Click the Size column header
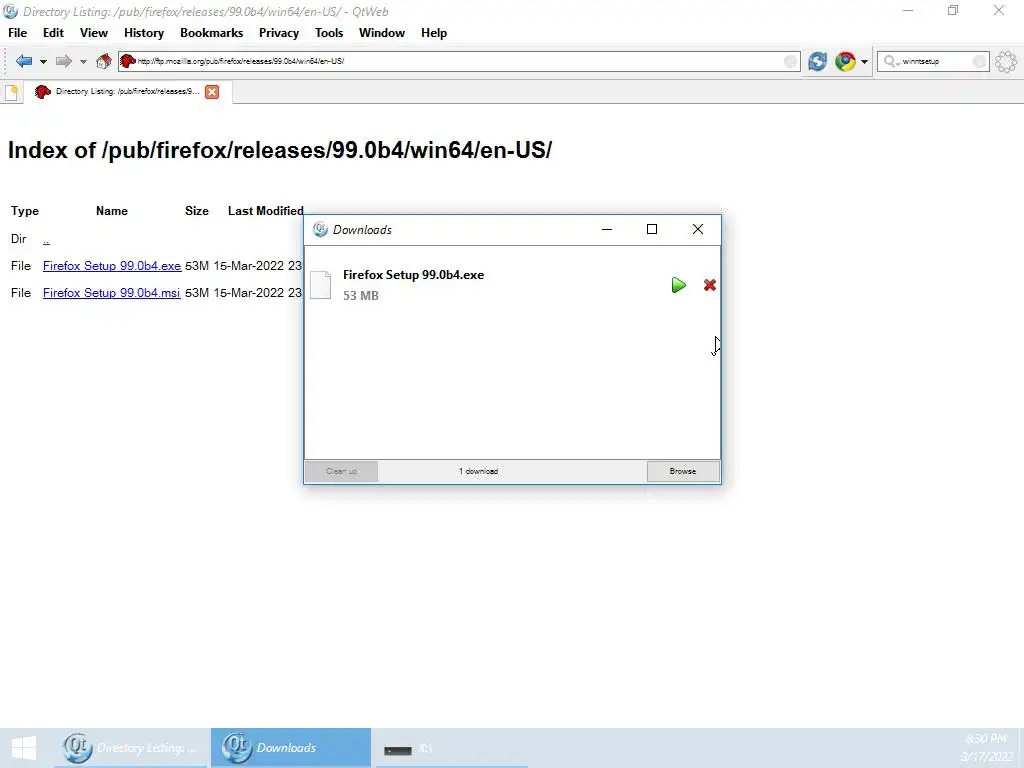1024x768 pixels. [197, 211]
